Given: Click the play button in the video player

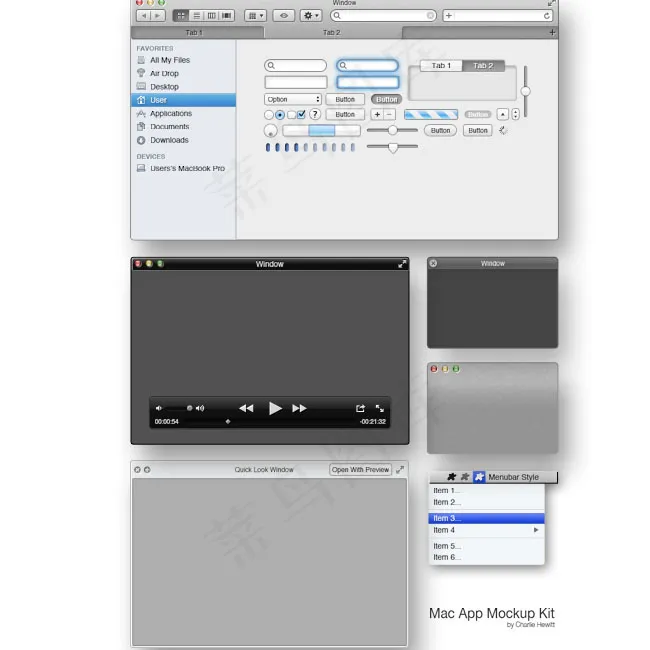Looking at the screenshot, I should point(275,408).
